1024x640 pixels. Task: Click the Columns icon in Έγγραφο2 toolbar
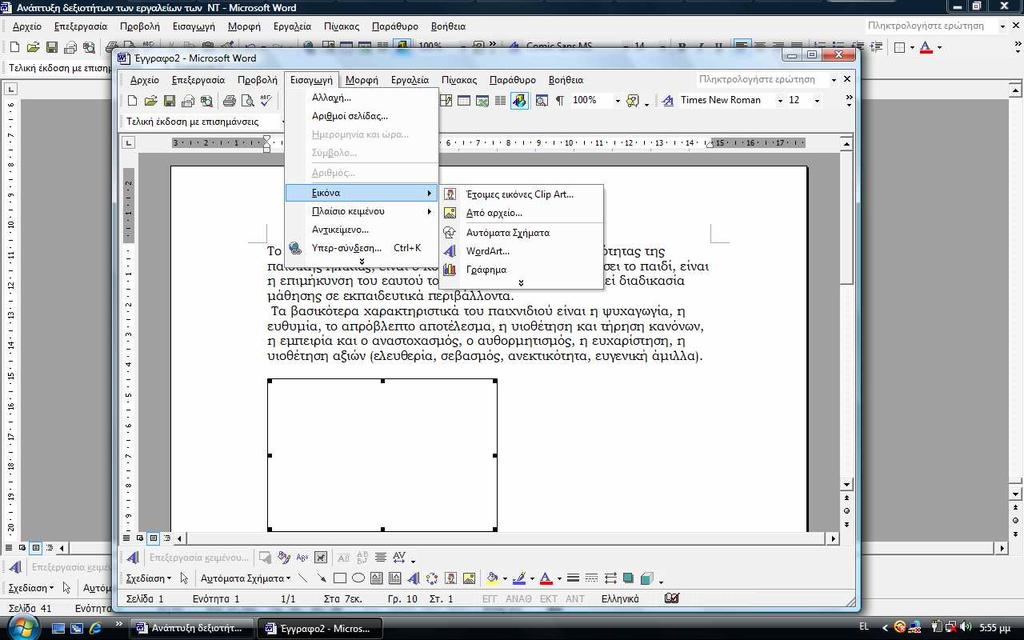500,101
